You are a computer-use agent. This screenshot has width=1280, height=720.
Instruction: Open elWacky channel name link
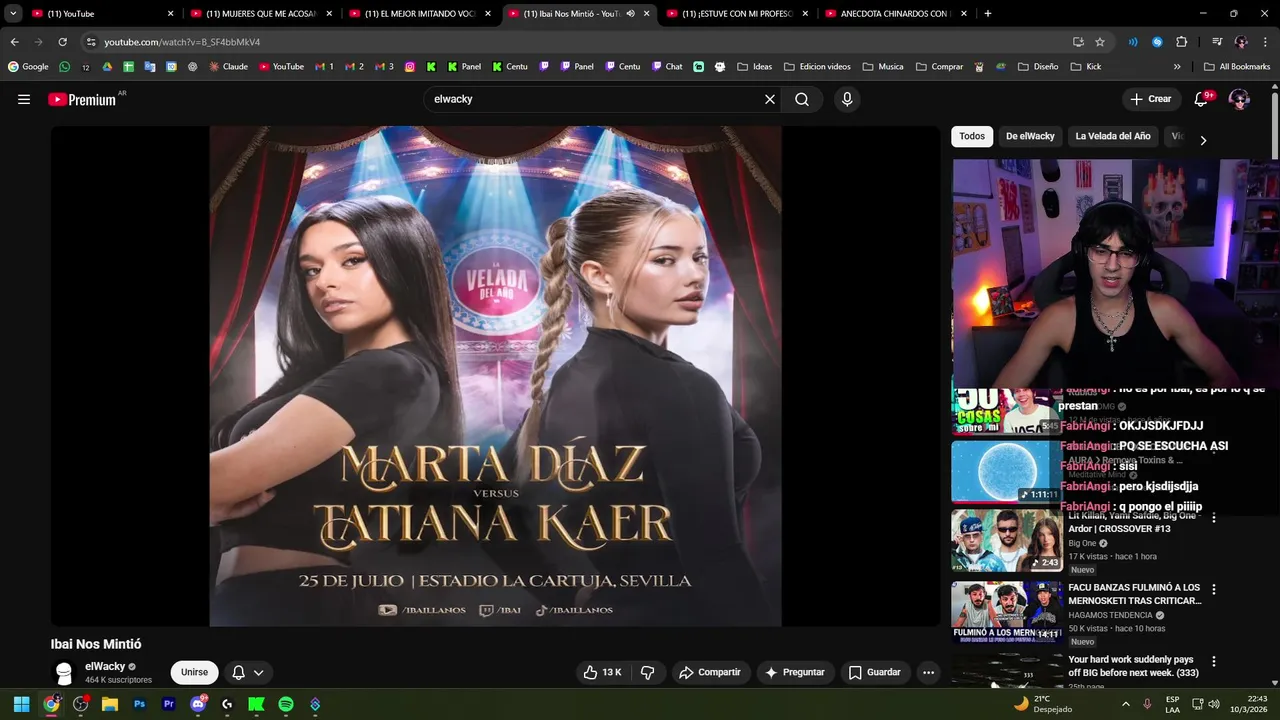[x=105, y=666]
